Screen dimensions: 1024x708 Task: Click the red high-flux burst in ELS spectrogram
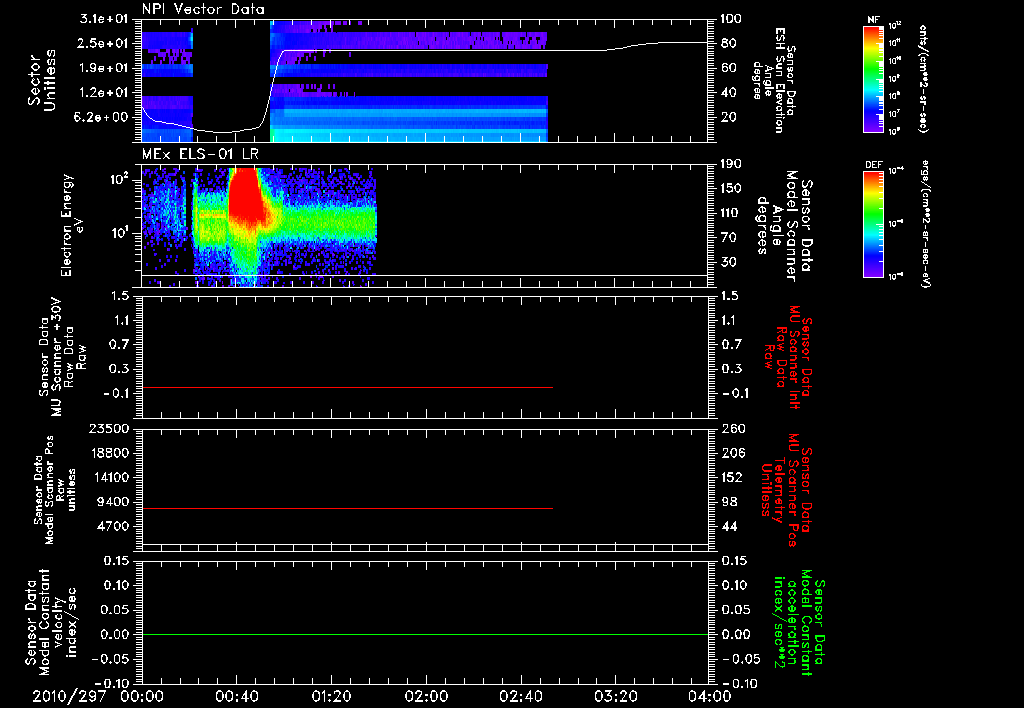coord(245,193)
